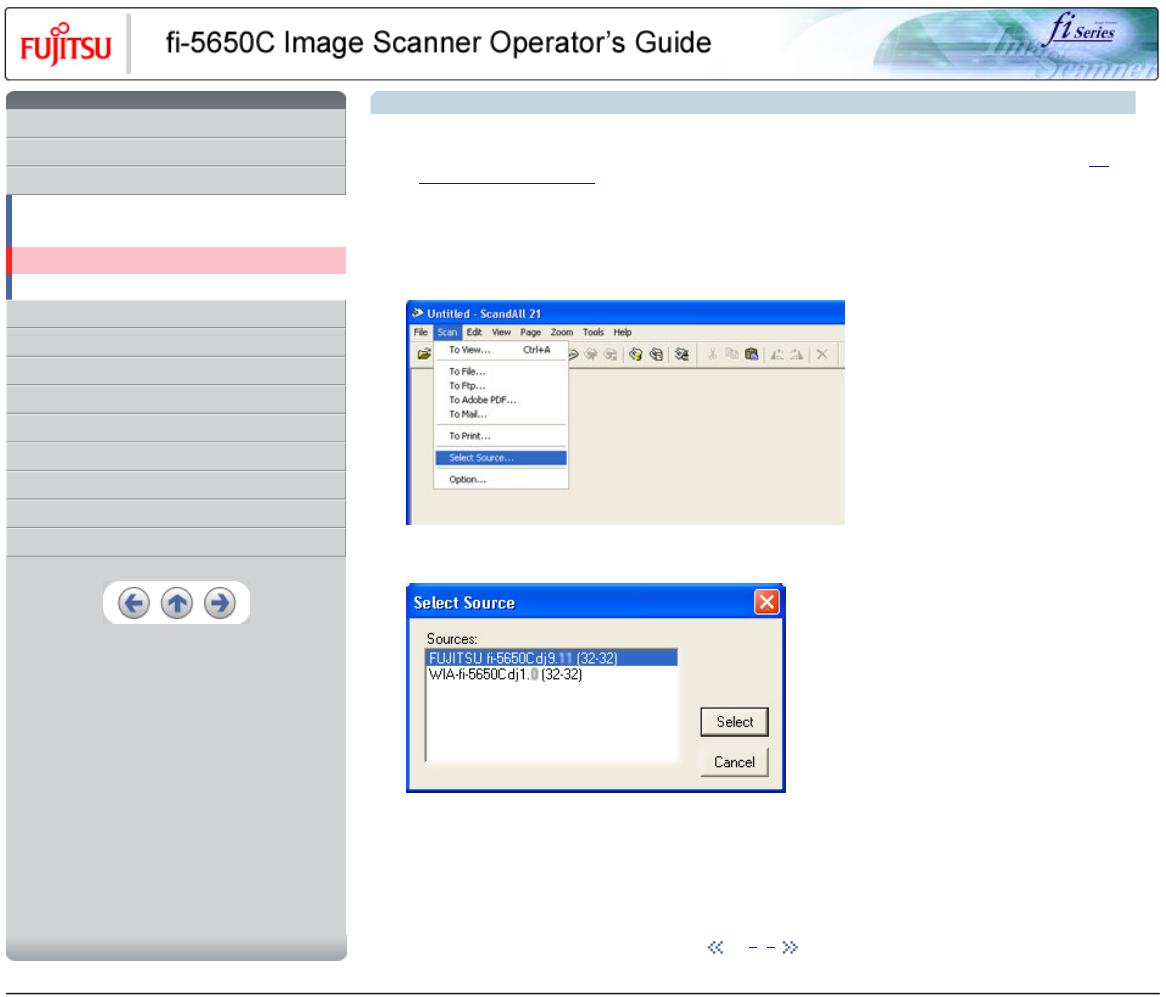Open the Tools menu in ScandAll

click(593, 332)
